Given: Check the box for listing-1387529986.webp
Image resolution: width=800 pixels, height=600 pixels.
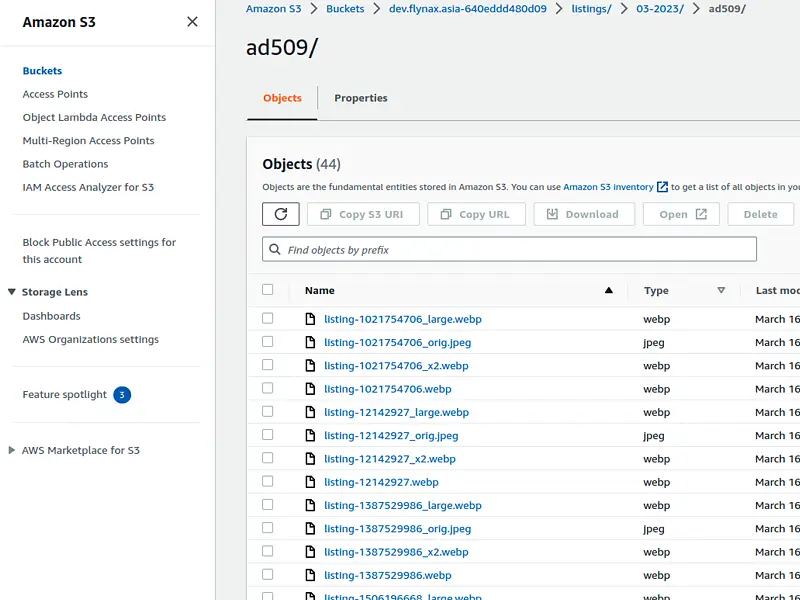Looking at the screenshot, I should [x=267, y=574].
